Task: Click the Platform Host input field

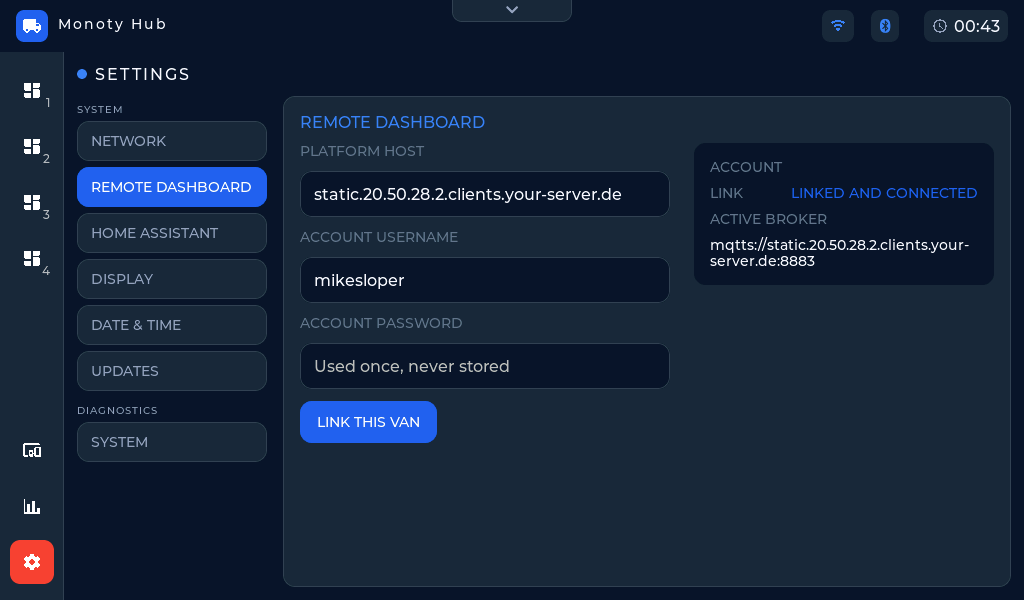Action: click(485, 194)
